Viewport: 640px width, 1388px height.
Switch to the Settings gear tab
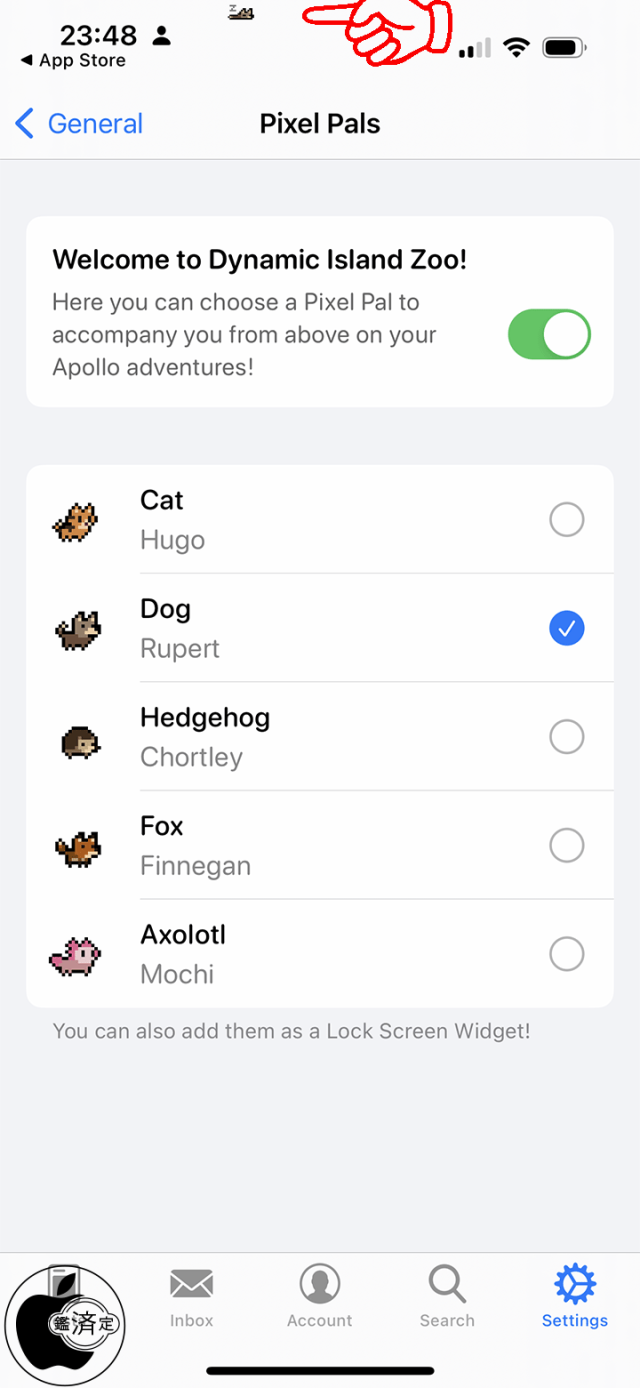coord(575,1297)
